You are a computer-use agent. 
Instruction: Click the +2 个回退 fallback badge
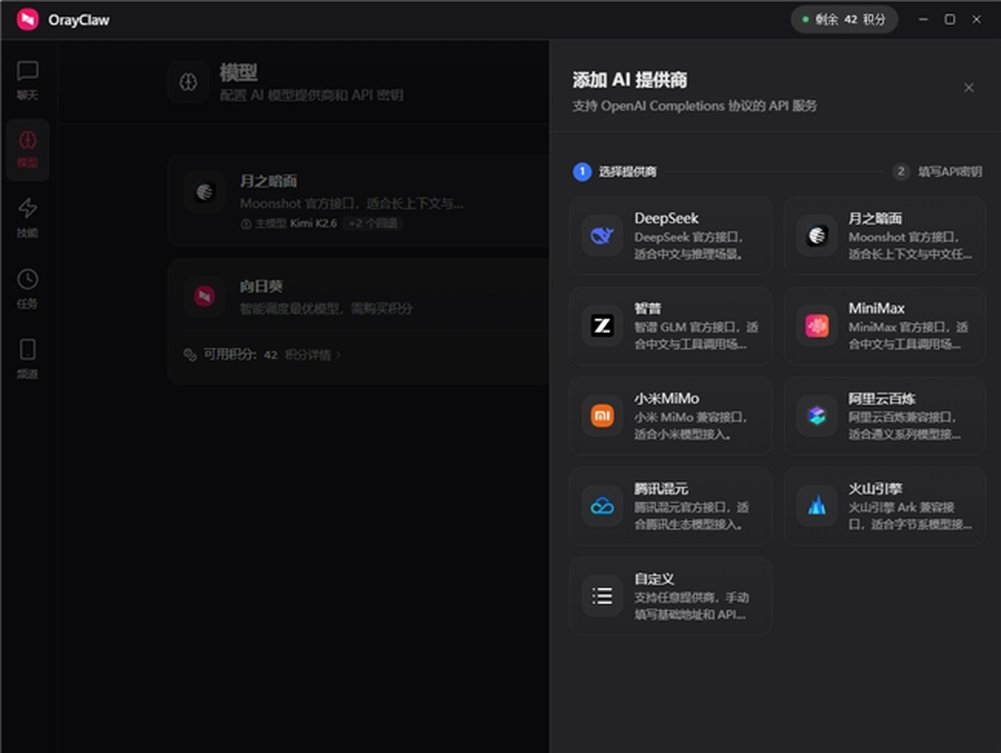(373, 223)
